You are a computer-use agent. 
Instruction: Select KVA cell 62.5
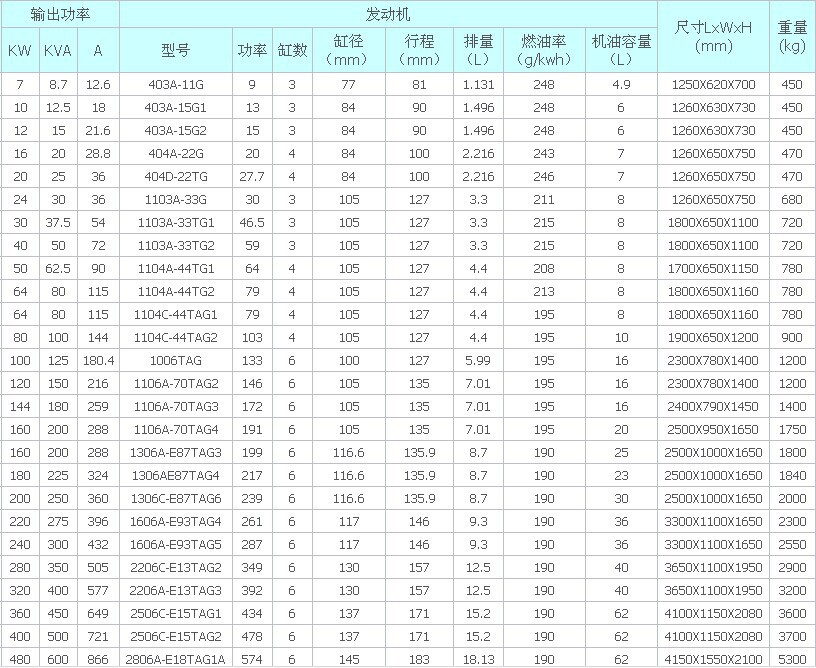58,268
